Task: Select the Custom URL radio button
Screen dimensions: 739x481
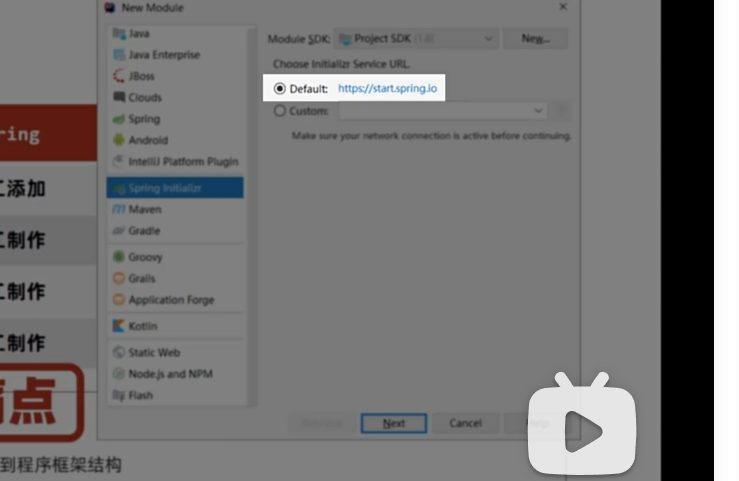Action: [x=279, y=111]
